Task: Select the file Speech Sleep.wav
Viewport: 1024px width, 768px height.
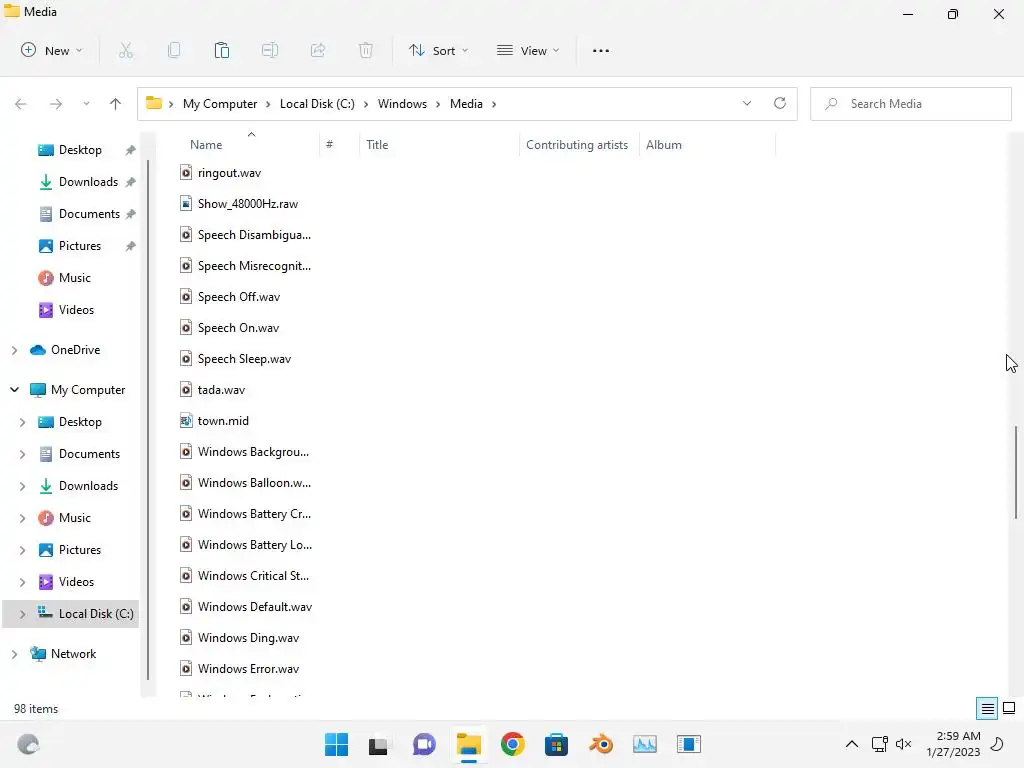Action: pyautogui.click(x=244, y=359)
